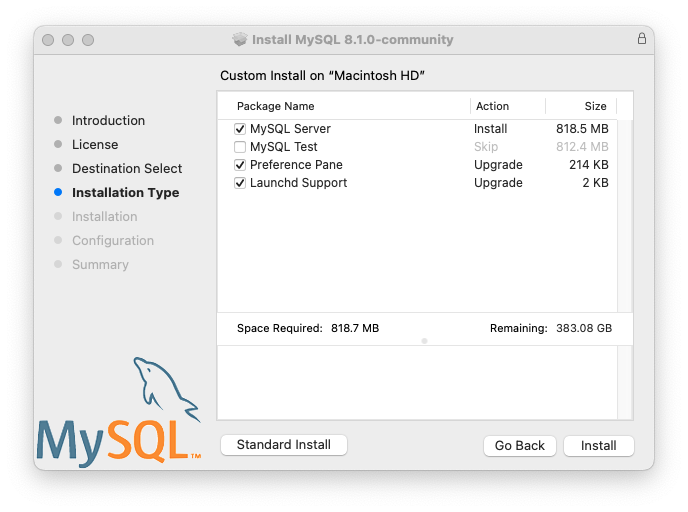
Task: Click the package list vertical scrollbar
Action: 625,215
